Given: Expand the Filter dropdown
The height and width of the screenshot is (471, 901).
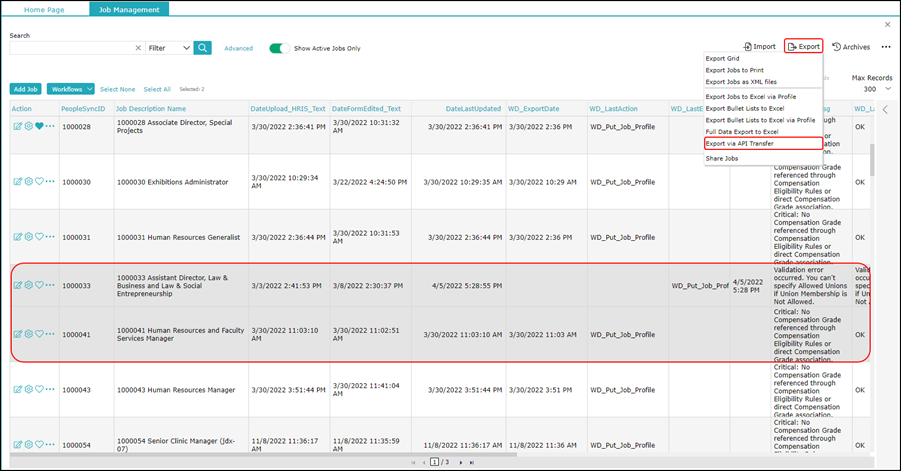Looking at the screenshot, I should (168, 48).
